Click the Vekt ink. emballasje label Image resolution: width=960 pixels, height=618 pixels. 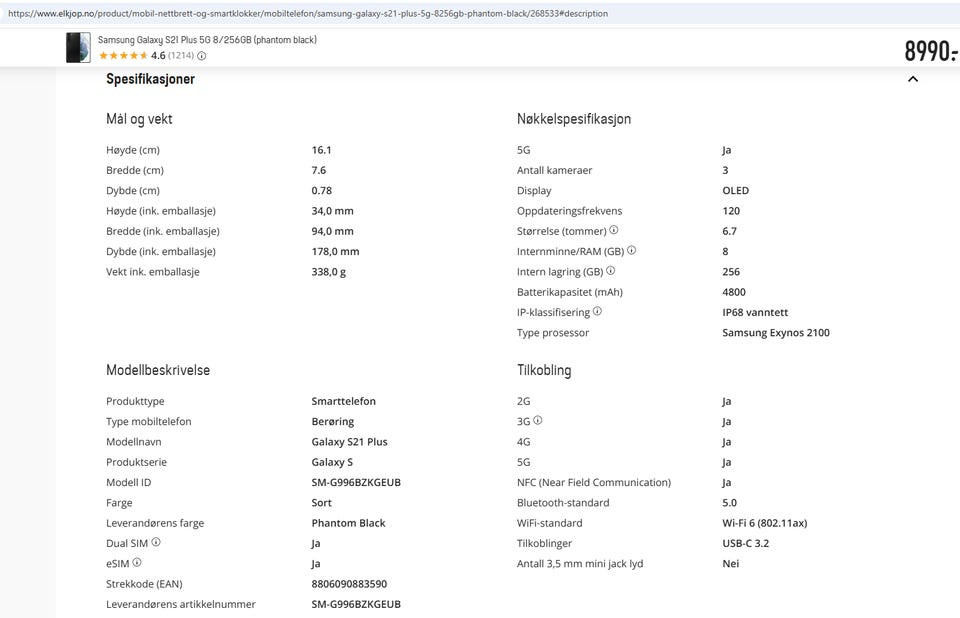pyautogui.click(x=152, y=272)
